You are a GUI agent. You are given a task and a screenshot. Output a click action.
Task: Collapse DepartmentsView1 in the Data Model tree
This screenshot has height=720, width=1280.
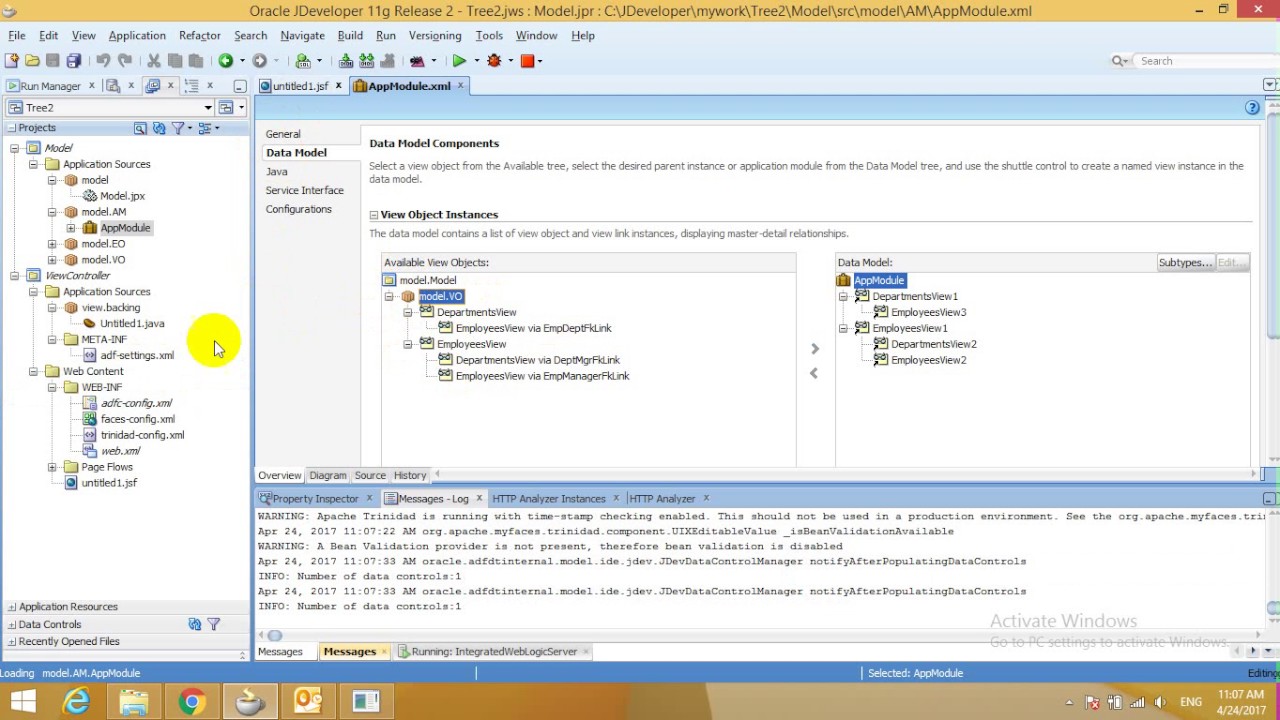(843, 297)
